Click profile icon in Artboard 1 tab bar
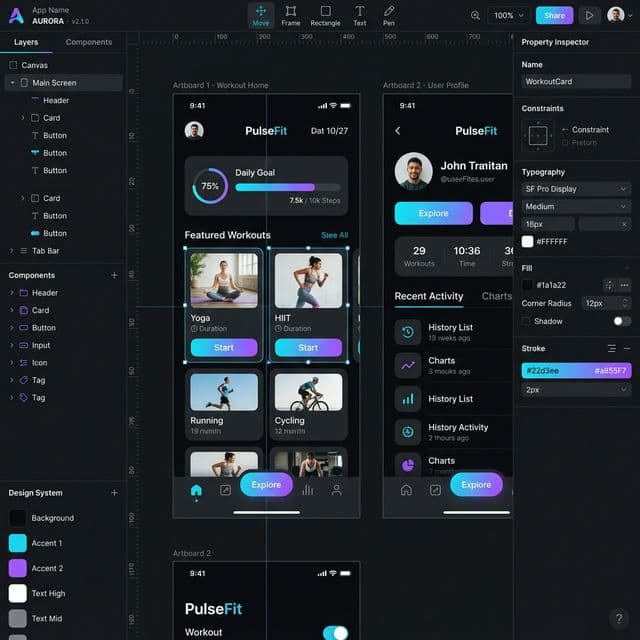The width and height of the screenshot is (640, 640). (336, 490)
